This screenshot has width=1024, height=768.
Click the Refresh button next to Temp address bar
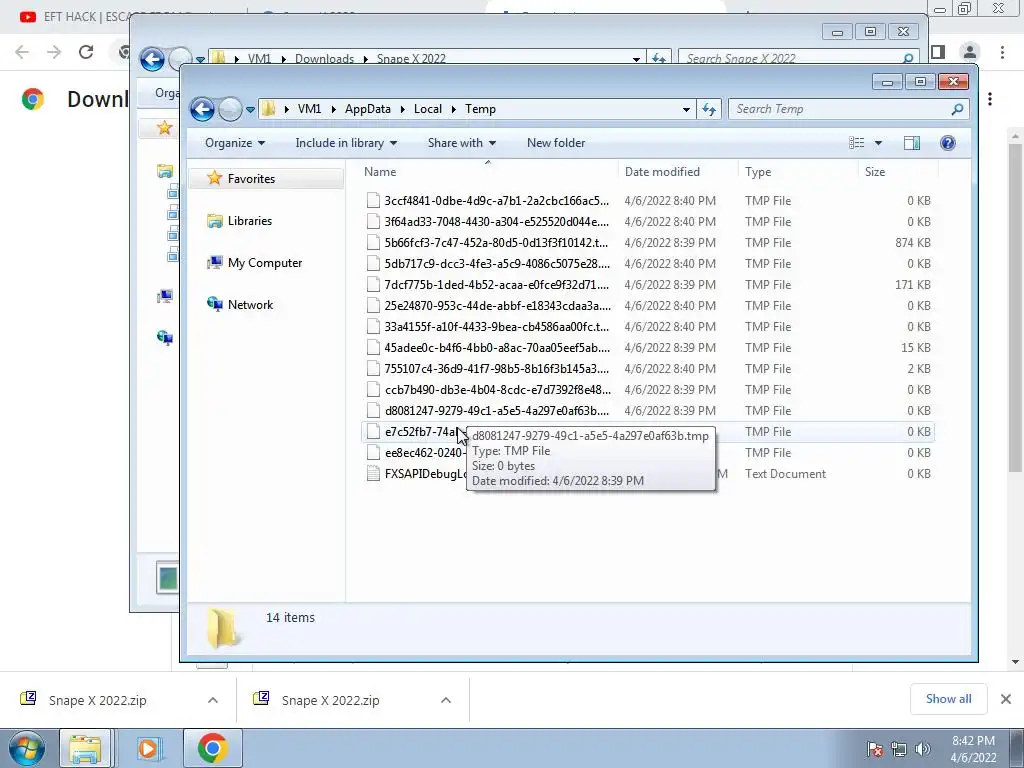(709, 109)
